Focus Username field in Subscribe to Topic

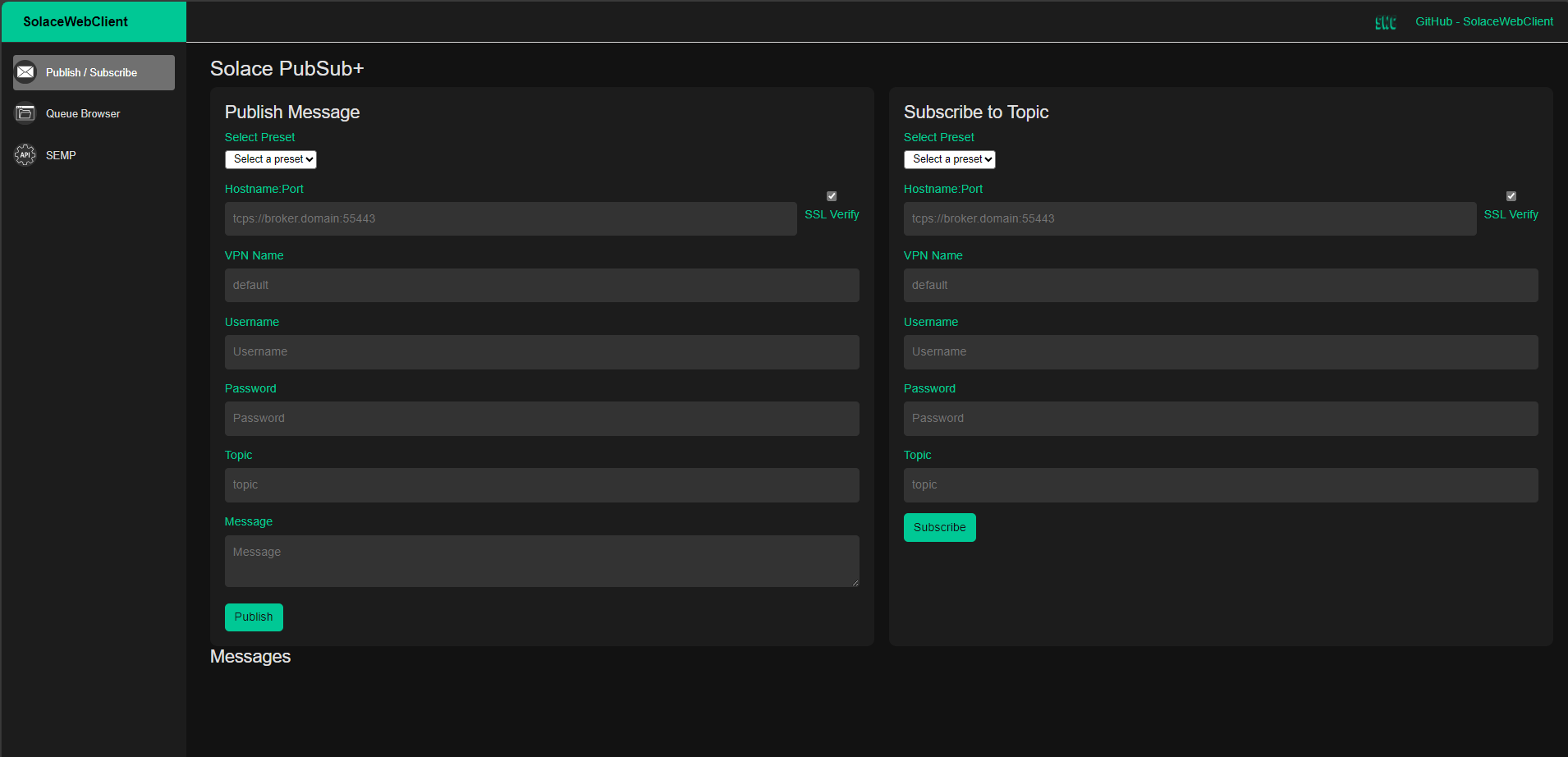[x=1221, y=351]
